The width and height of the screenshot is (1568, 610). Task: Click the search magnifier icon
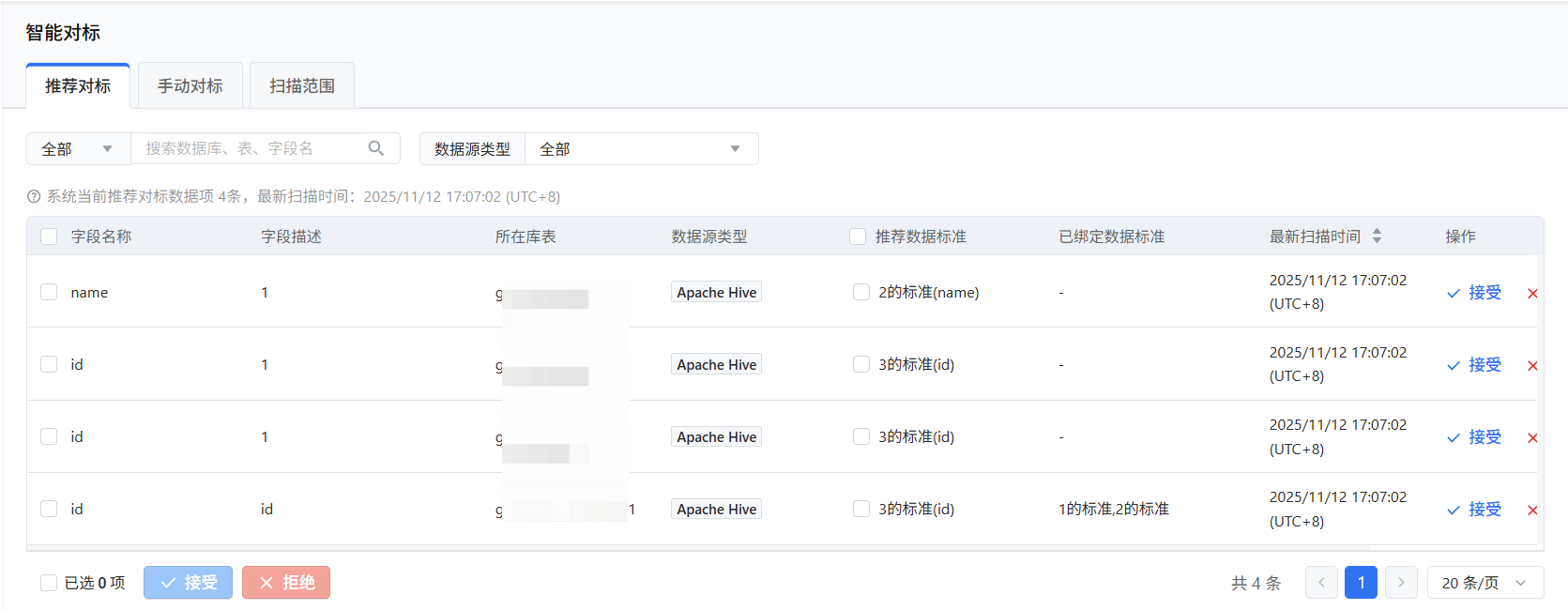[376, 148]
